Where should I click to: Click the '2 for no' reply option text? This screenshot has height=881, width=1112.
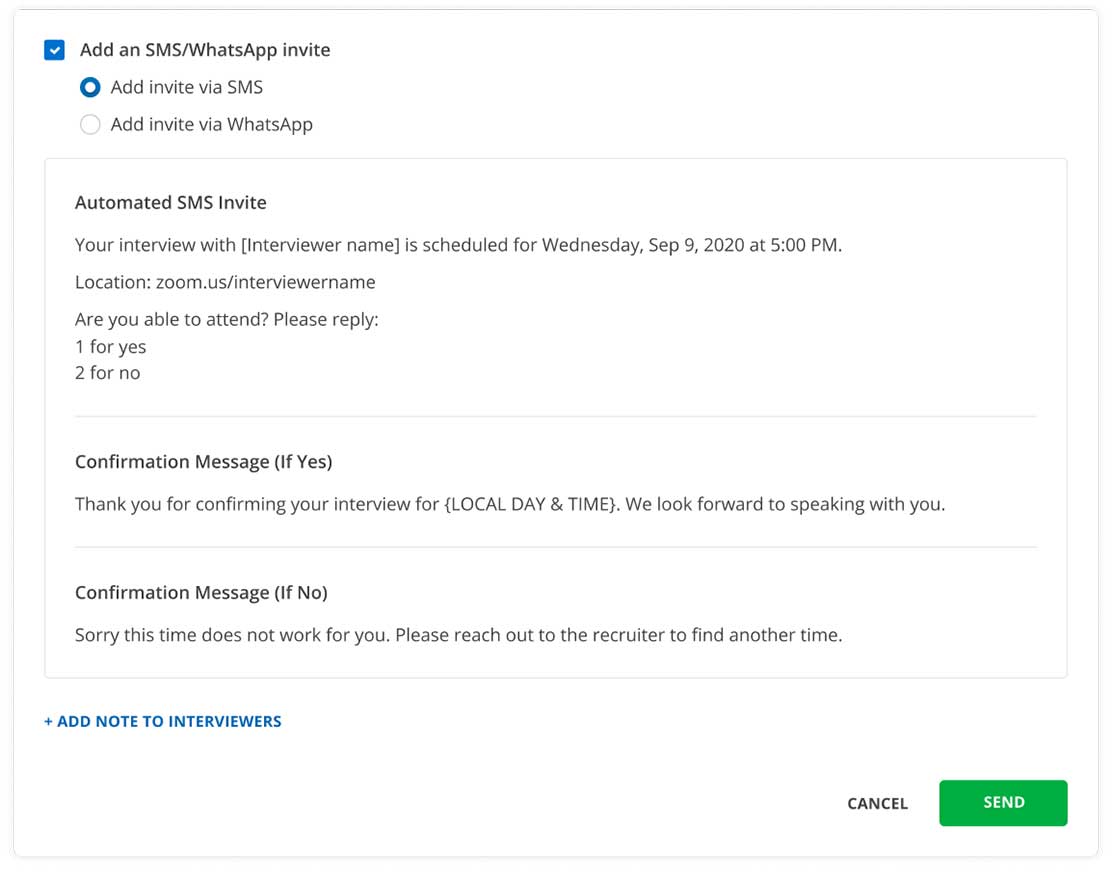pyautogui.click(x=108, y=373)
